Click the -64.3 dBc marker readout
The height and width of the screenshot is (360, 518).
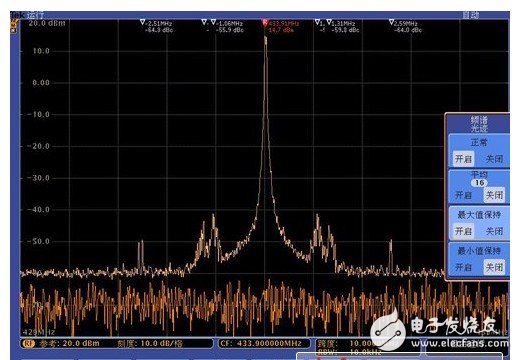click(159, 30)
